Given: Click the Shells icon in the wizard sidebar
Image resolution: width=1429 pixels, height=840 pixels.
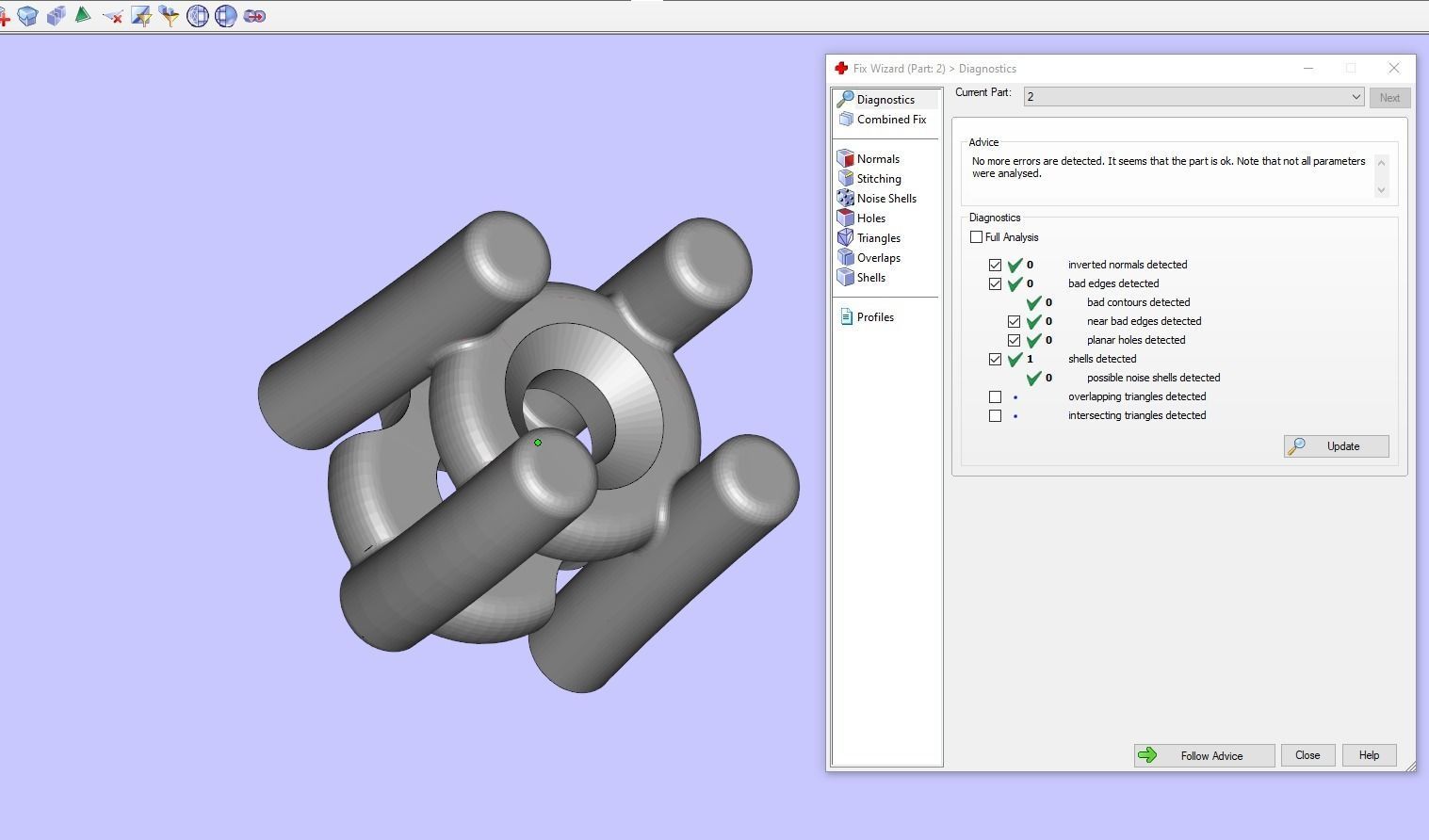Looking at the screenshot, I should coord(845,277).
